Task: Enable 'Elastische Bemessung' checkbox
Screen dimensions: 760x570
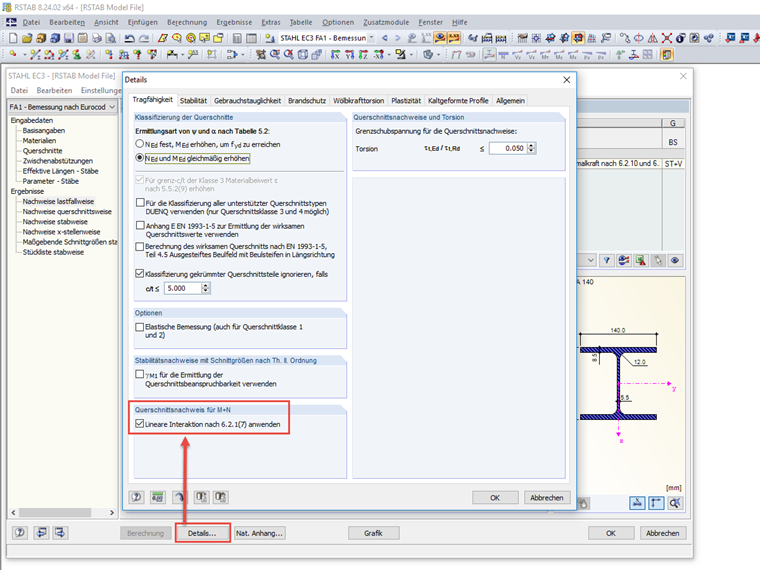Action: pyautogui.click(x=140, y=327)
